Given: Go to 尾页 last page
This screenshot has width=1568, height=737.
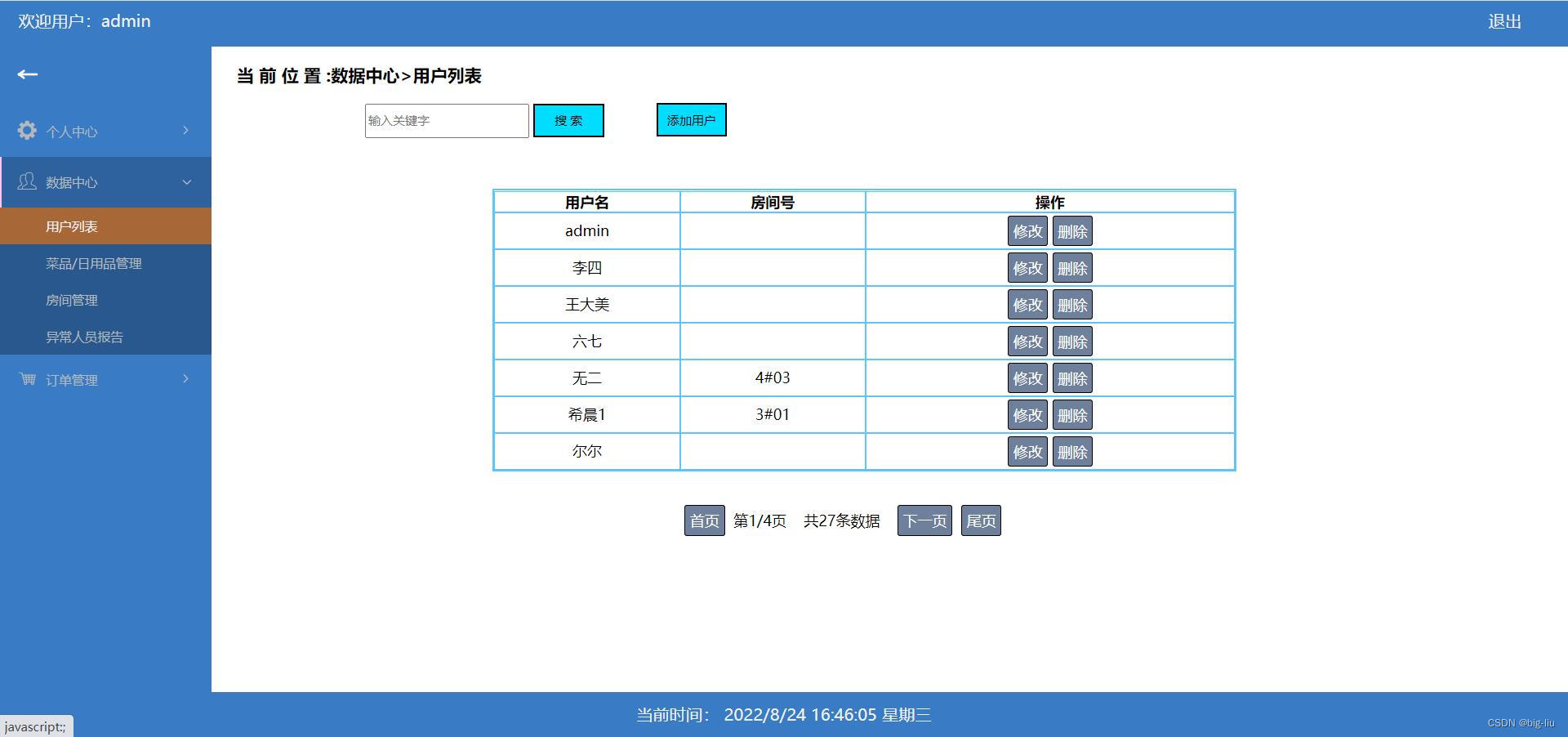Looking at the screenshot, I should 981,520.
